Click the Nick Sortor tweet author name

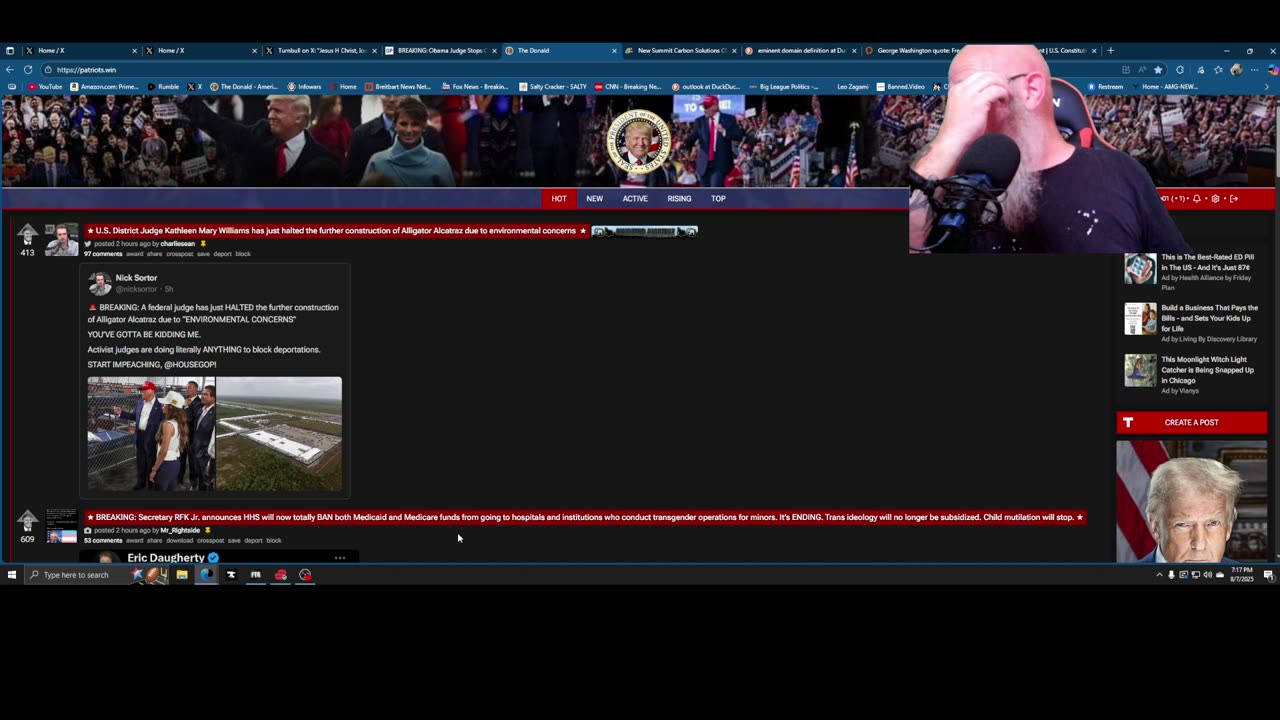[x=136, y=278]
